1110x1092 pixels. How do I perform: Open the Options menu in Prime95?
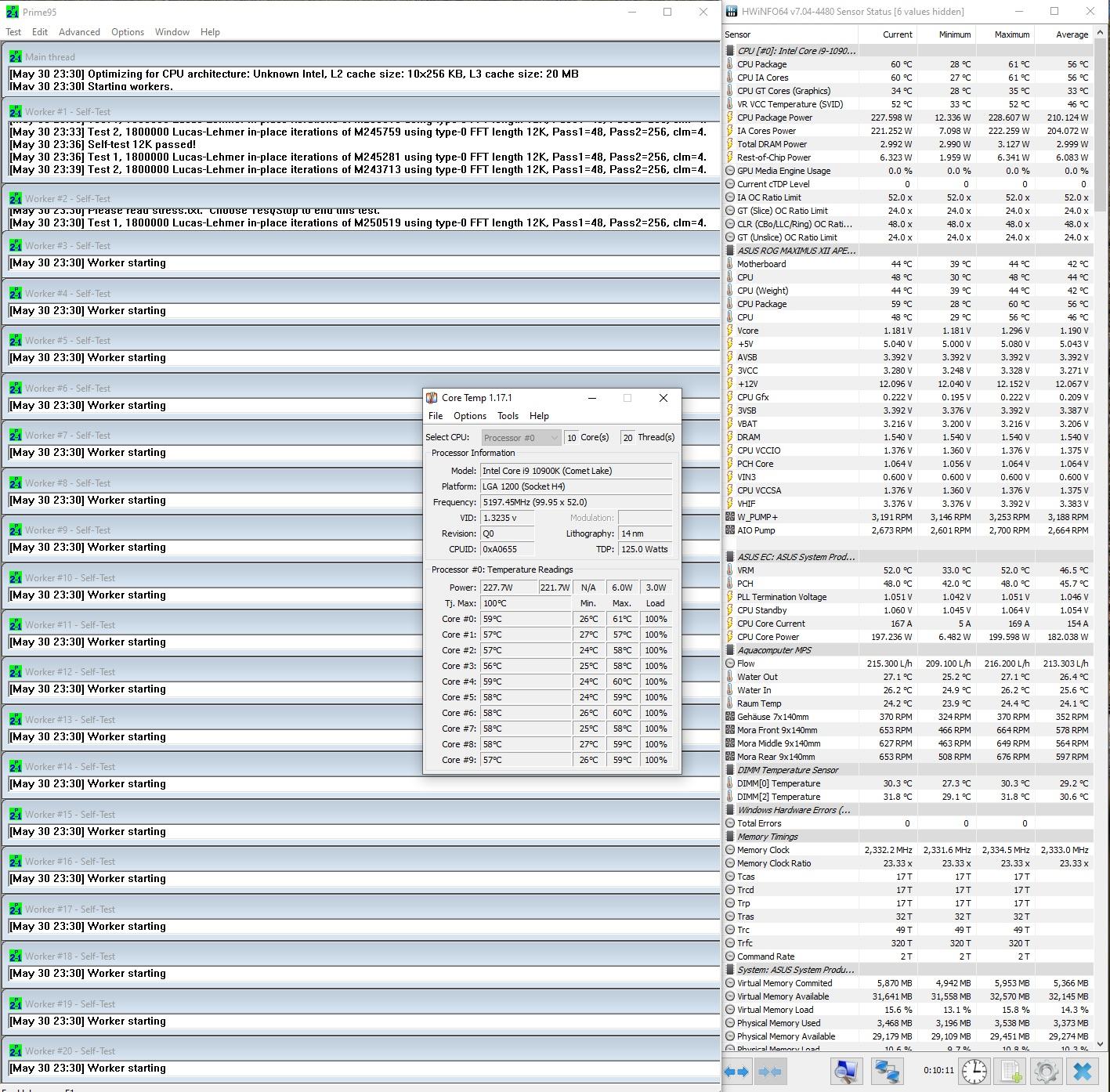128,32
